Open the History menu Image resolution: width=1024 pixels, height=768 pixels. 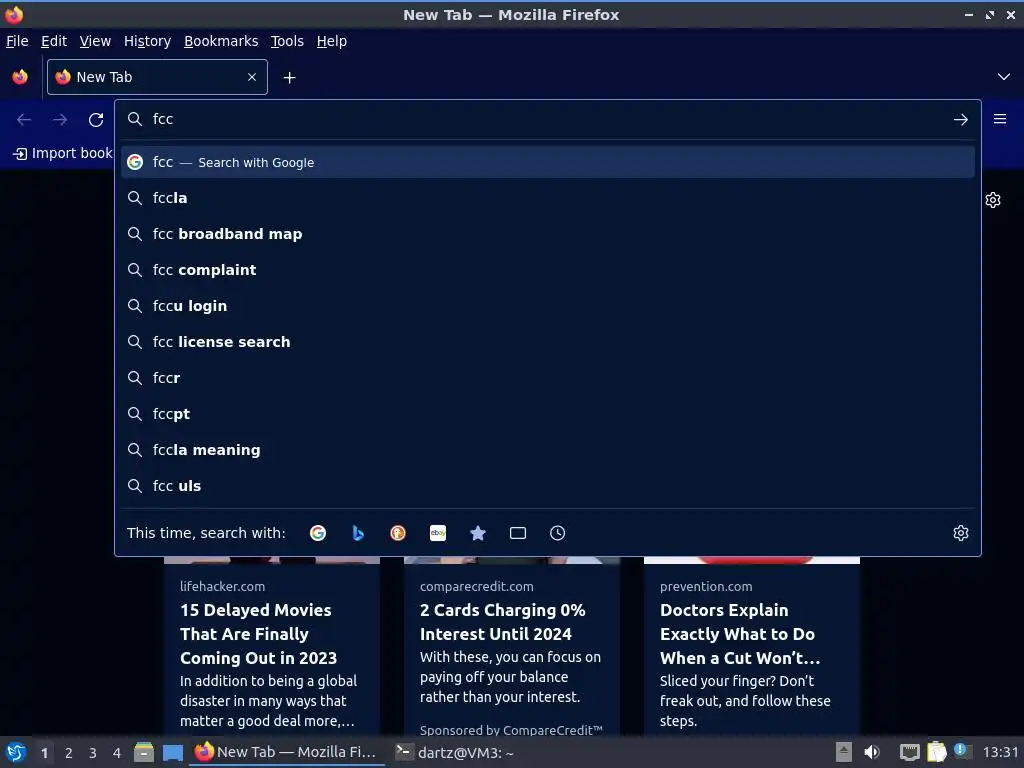pyautogui.click(x=148, y=41)
